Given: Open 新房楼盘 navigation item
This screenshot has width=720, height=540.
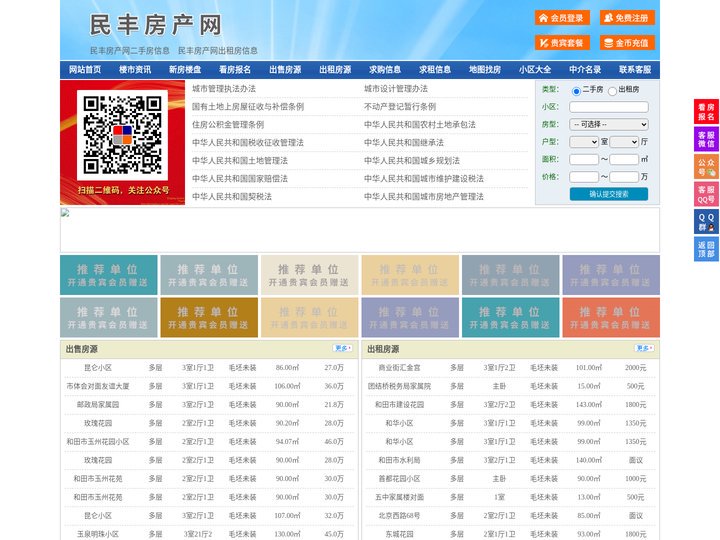Looking at the screenshot, I should click(185, 70).
